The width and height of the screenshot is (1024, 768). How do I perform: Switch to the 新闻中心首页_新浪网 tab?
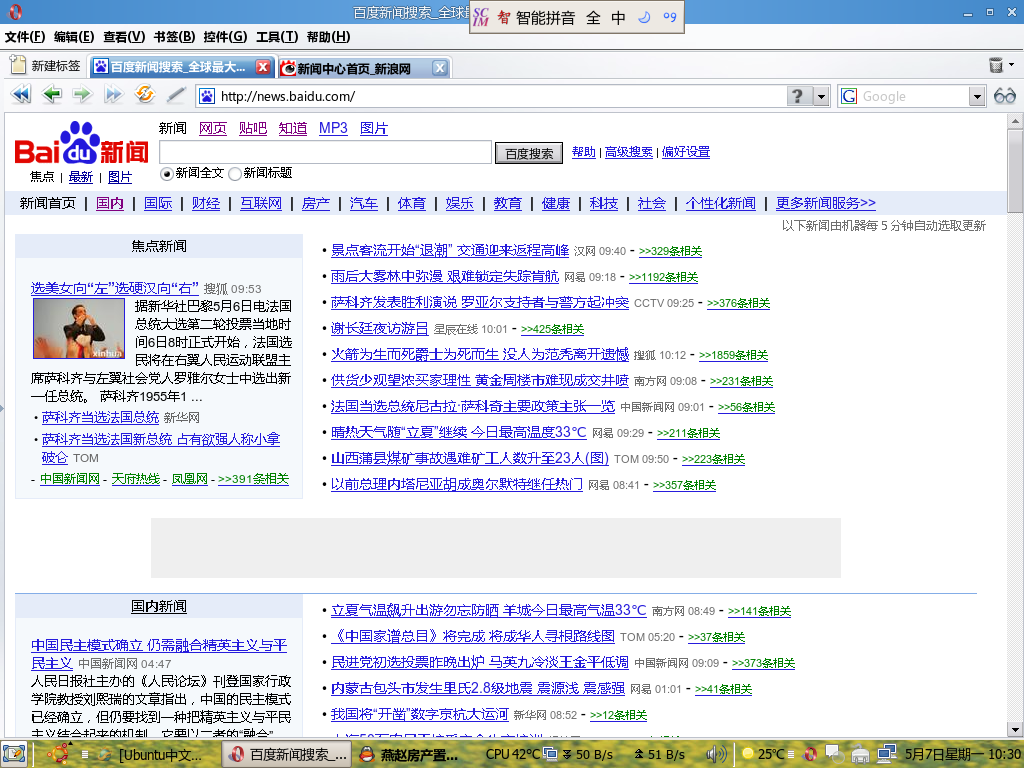(354, 68)
